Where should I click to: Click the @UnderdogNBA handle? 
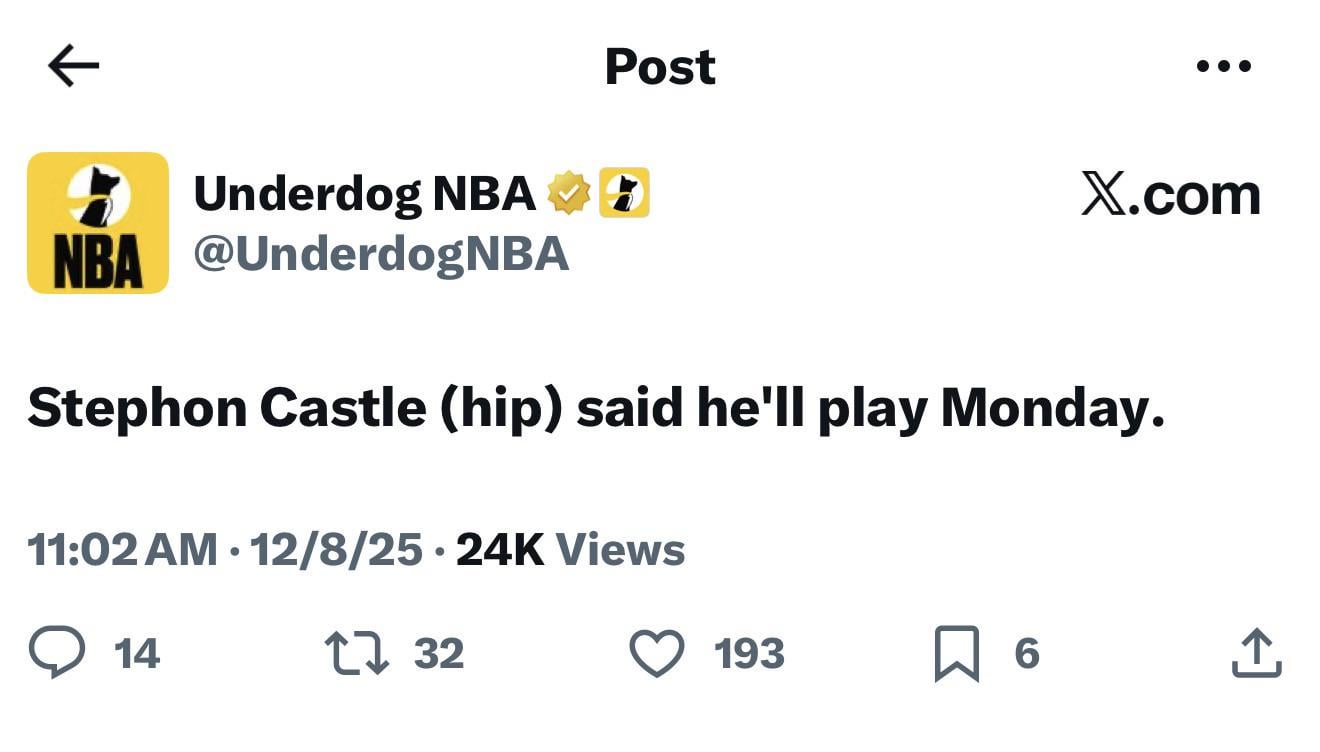(x=382, y=254)
